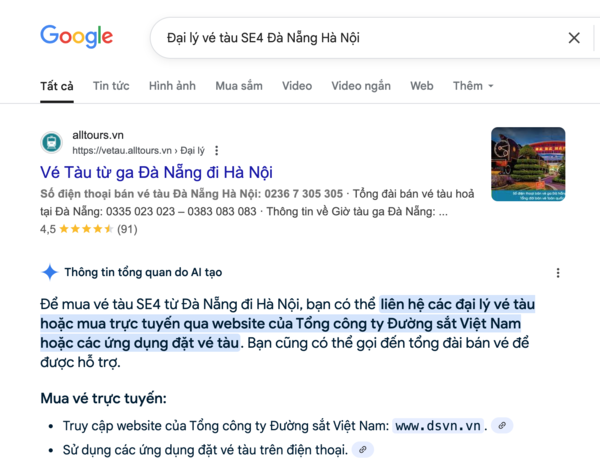This screenshot has width=600, height=458.
Task: Click link icon after www.dsvn.vn
Action: click(502, 425)
